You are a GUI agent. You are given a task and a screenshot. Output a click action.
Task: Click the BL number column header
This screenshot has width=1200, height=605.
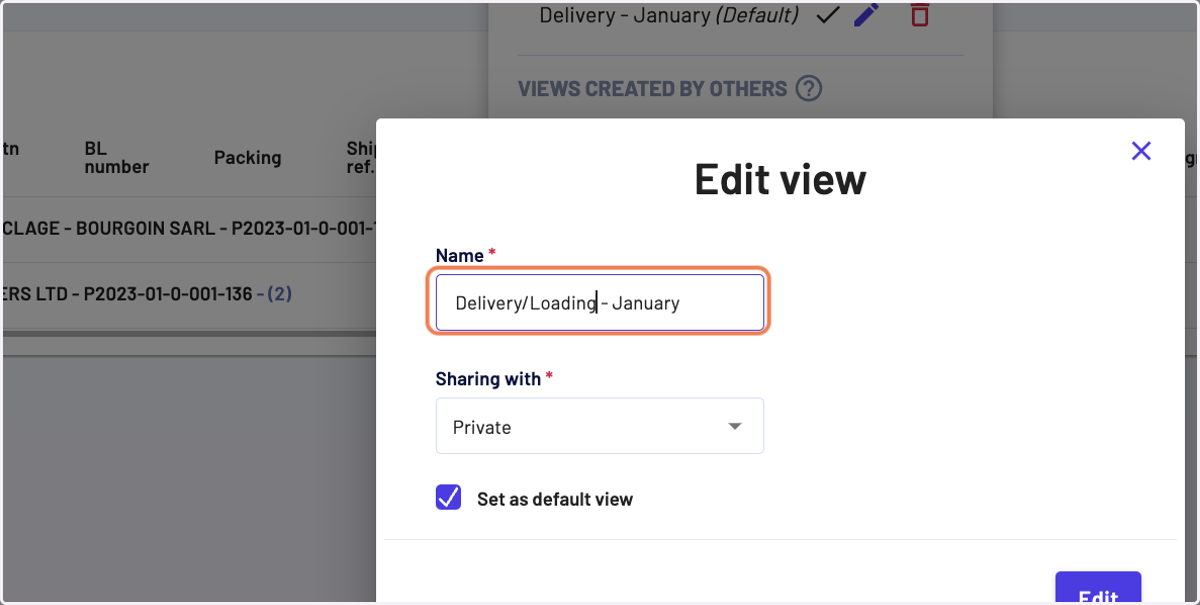point(117,157)
